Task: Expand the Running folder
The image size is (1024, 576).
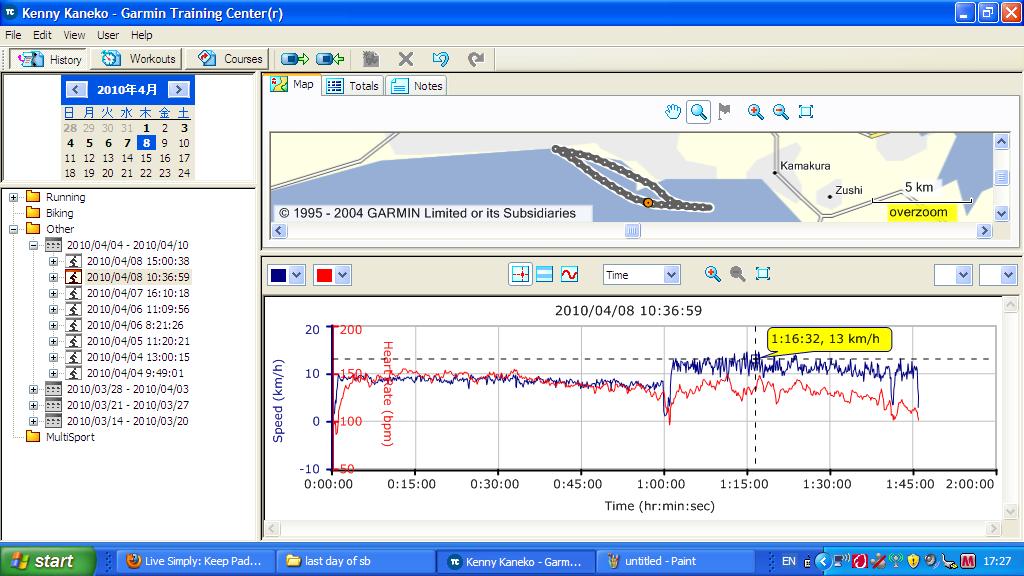Action: pos(13,197)
